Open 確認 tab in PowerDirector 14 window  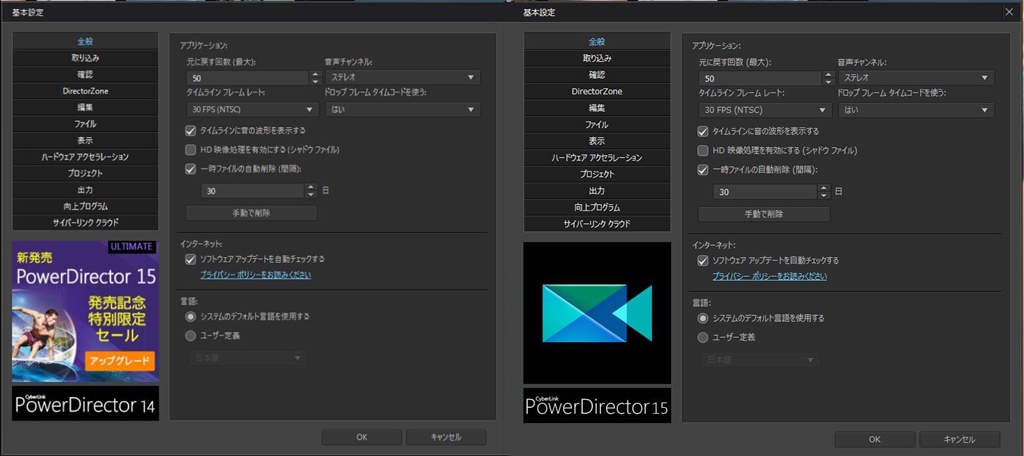[86, 74]
